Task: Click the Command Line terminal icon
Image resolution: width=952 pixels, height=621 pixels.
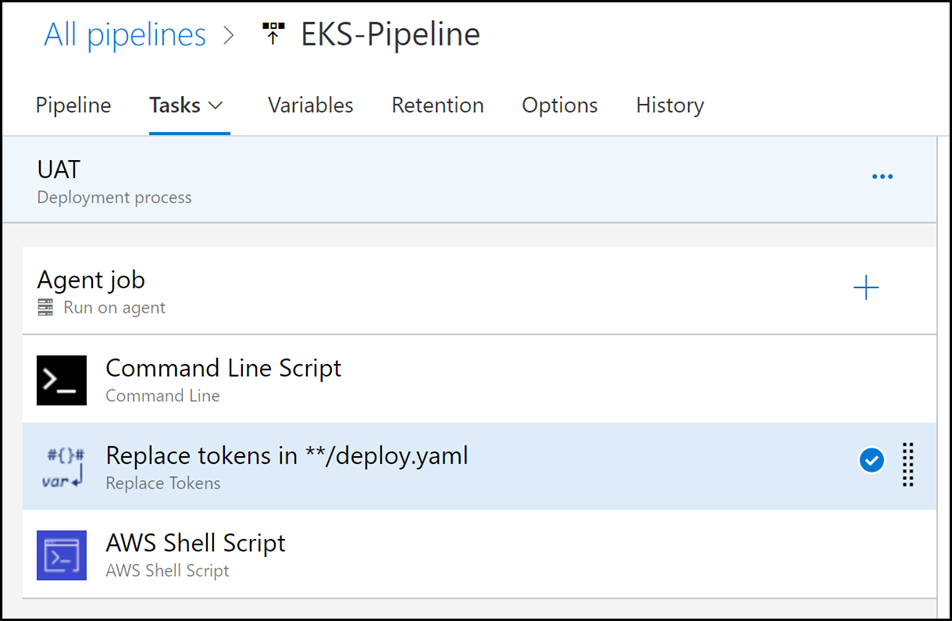Action: [61, 380]
